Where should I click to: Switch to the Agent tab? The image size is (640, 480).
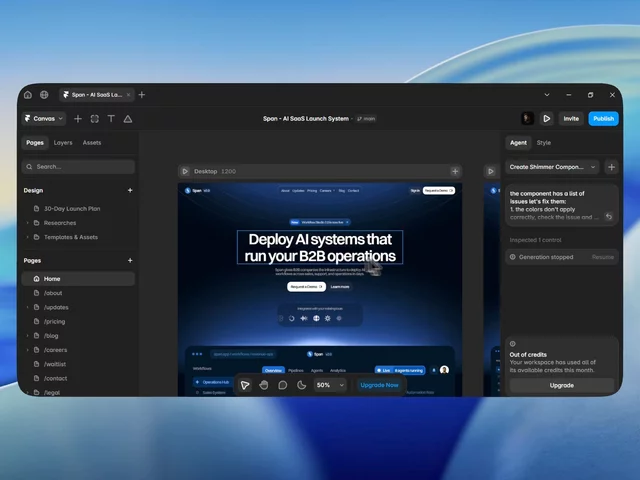pyautogui.click(x=518, y=142)
